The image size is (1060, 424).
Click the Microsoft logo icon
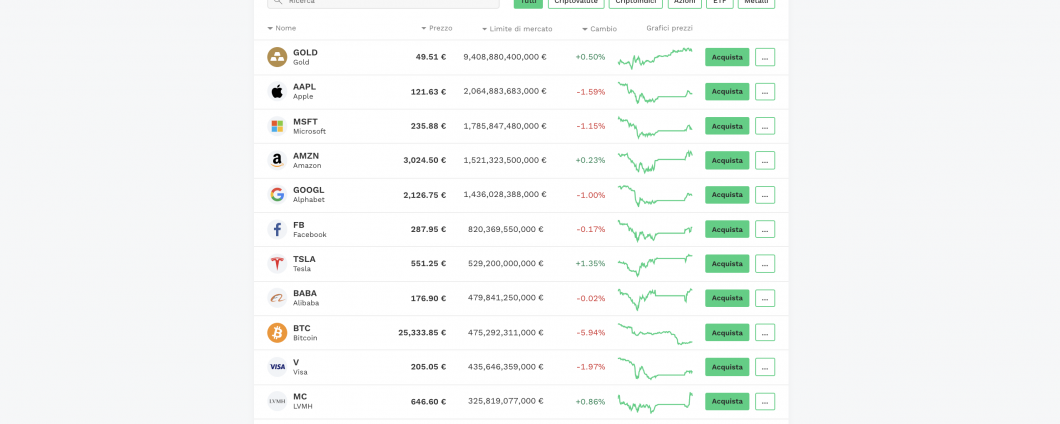click(x=277, y=126)
